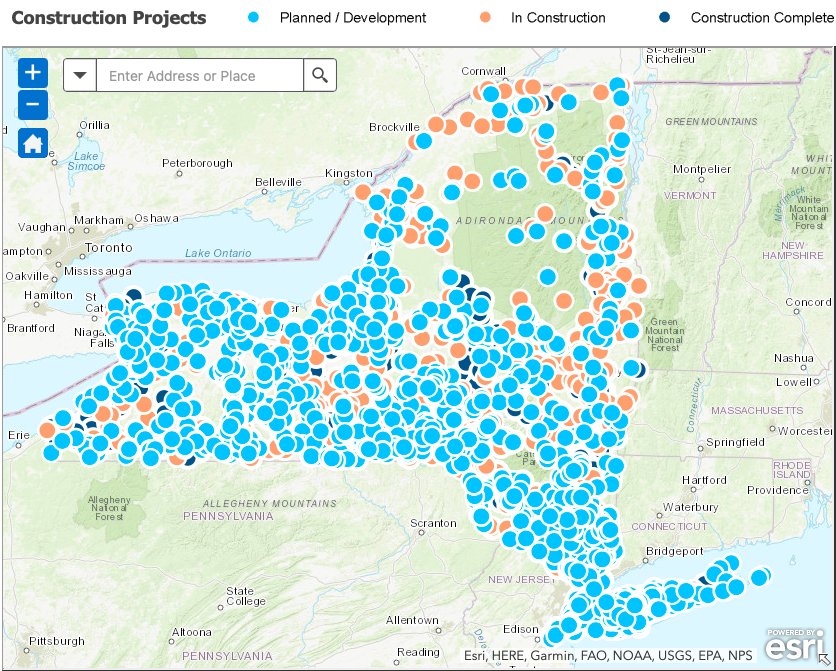
Task: Click the orange In Construction legend dot
Action: (486, 18)
